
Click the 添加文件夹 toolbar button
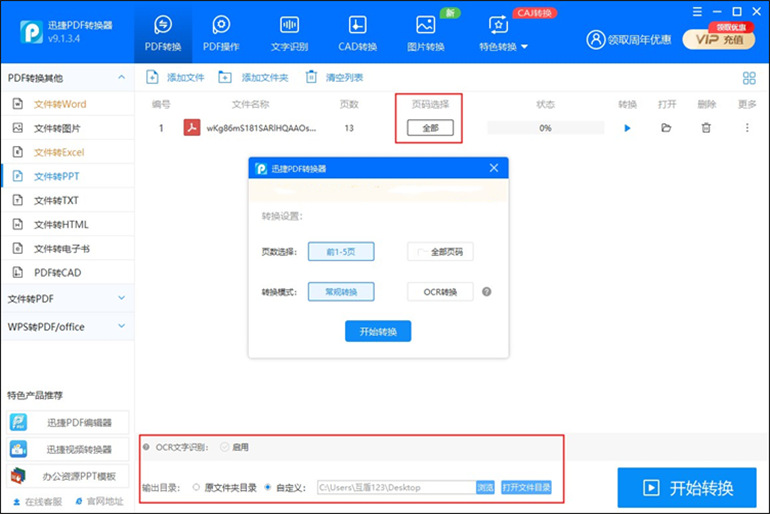pyautogui.click(x=253, y=78)
